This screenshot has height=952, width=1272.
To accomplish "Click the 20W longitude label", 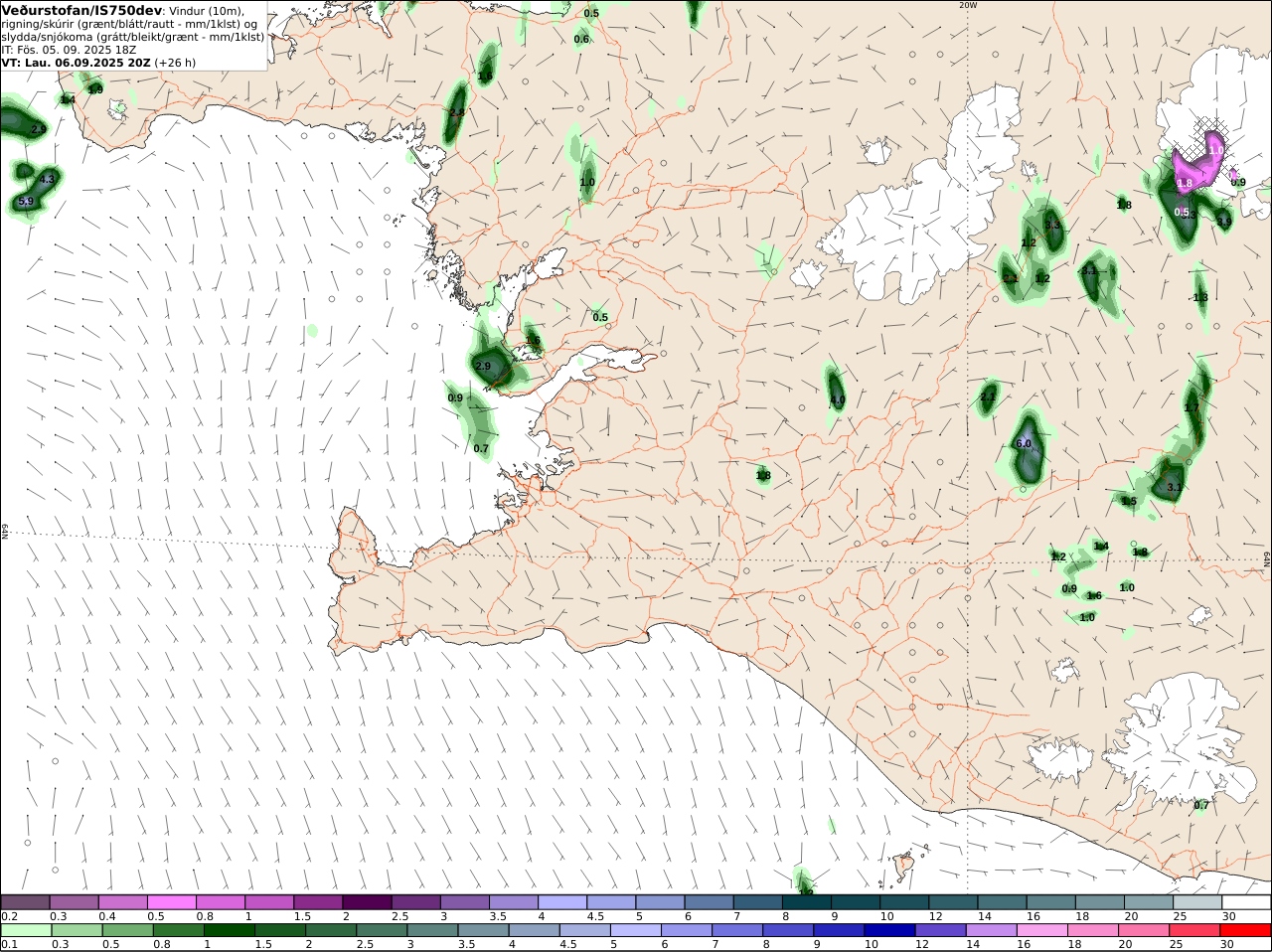I will [x=968, y=5].
